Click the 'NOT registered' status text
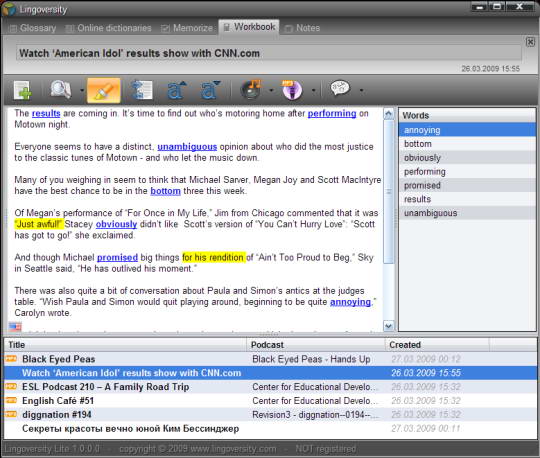 pos(325,449)
